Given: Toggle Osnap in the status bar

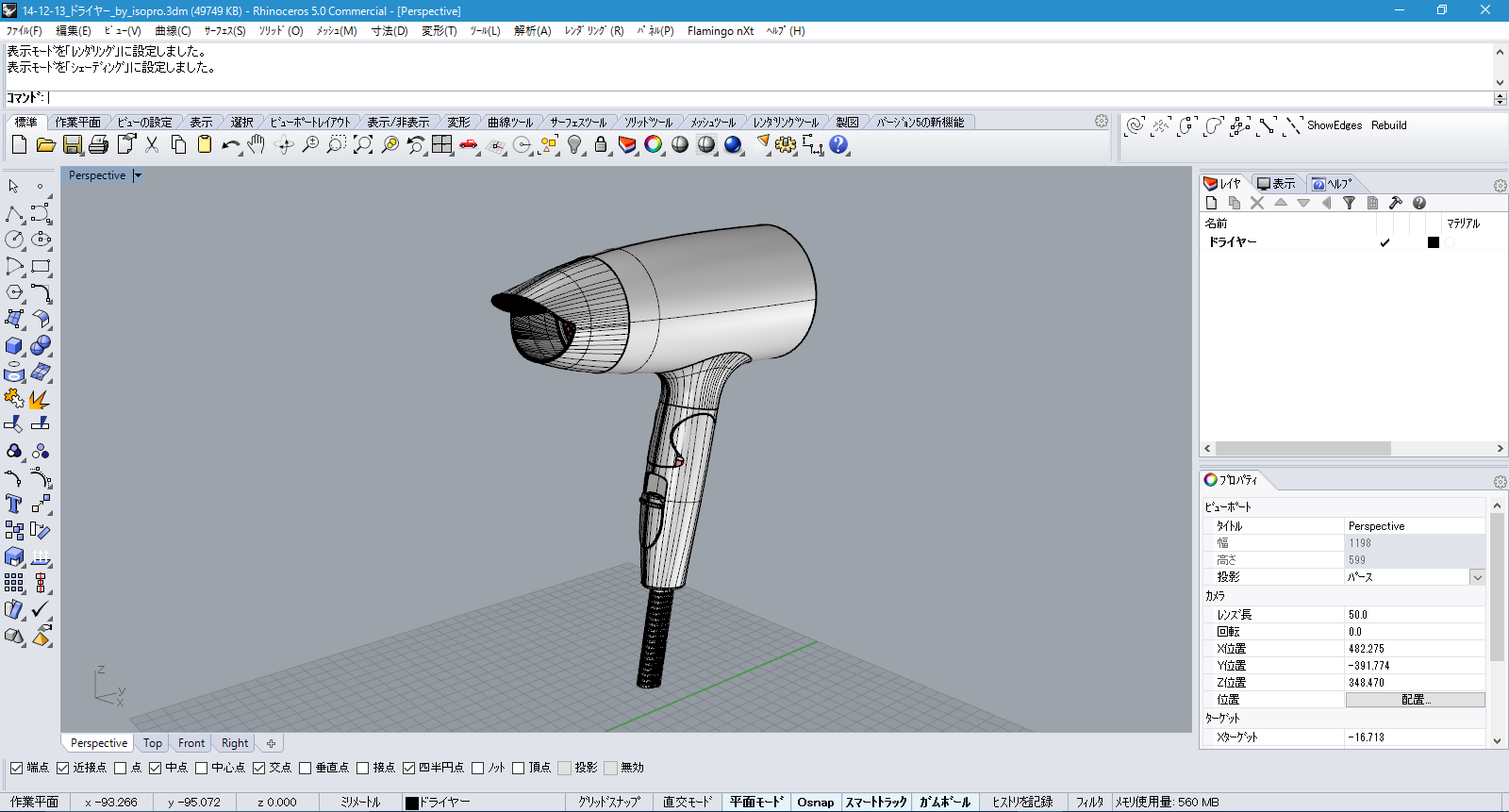Looking at the screenshot, I should 815,802.
